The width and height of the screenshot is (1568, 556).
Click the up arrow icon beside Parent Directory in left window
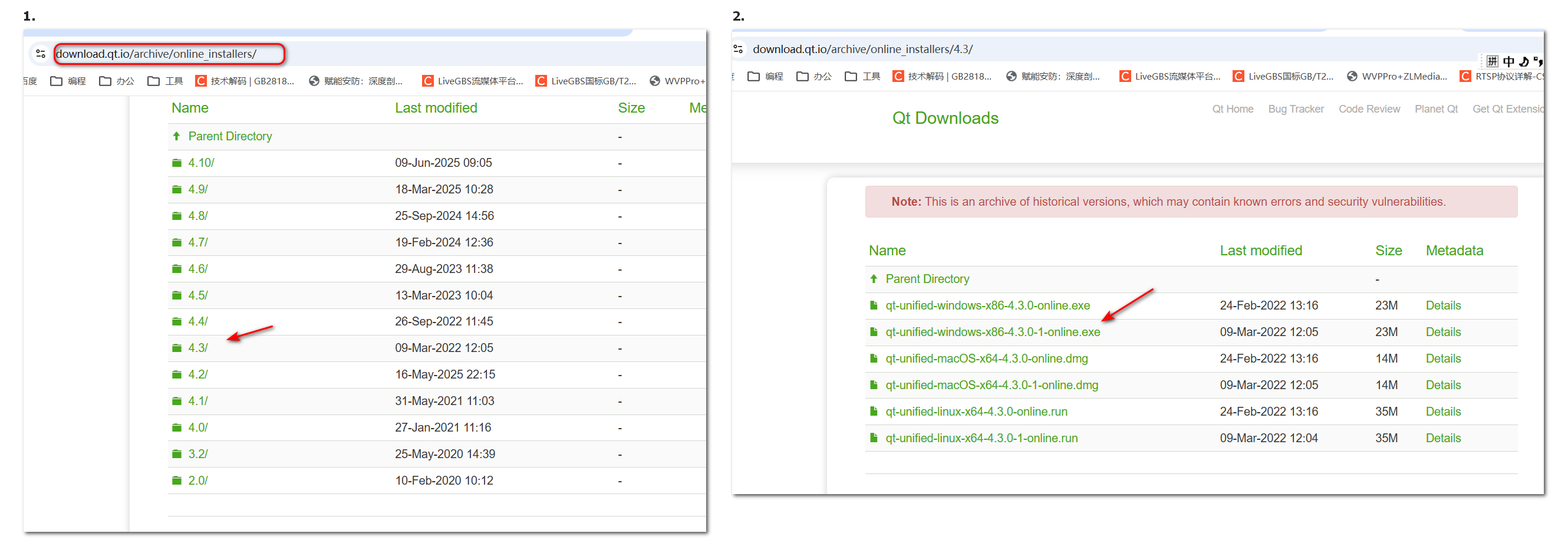[176, 136]
